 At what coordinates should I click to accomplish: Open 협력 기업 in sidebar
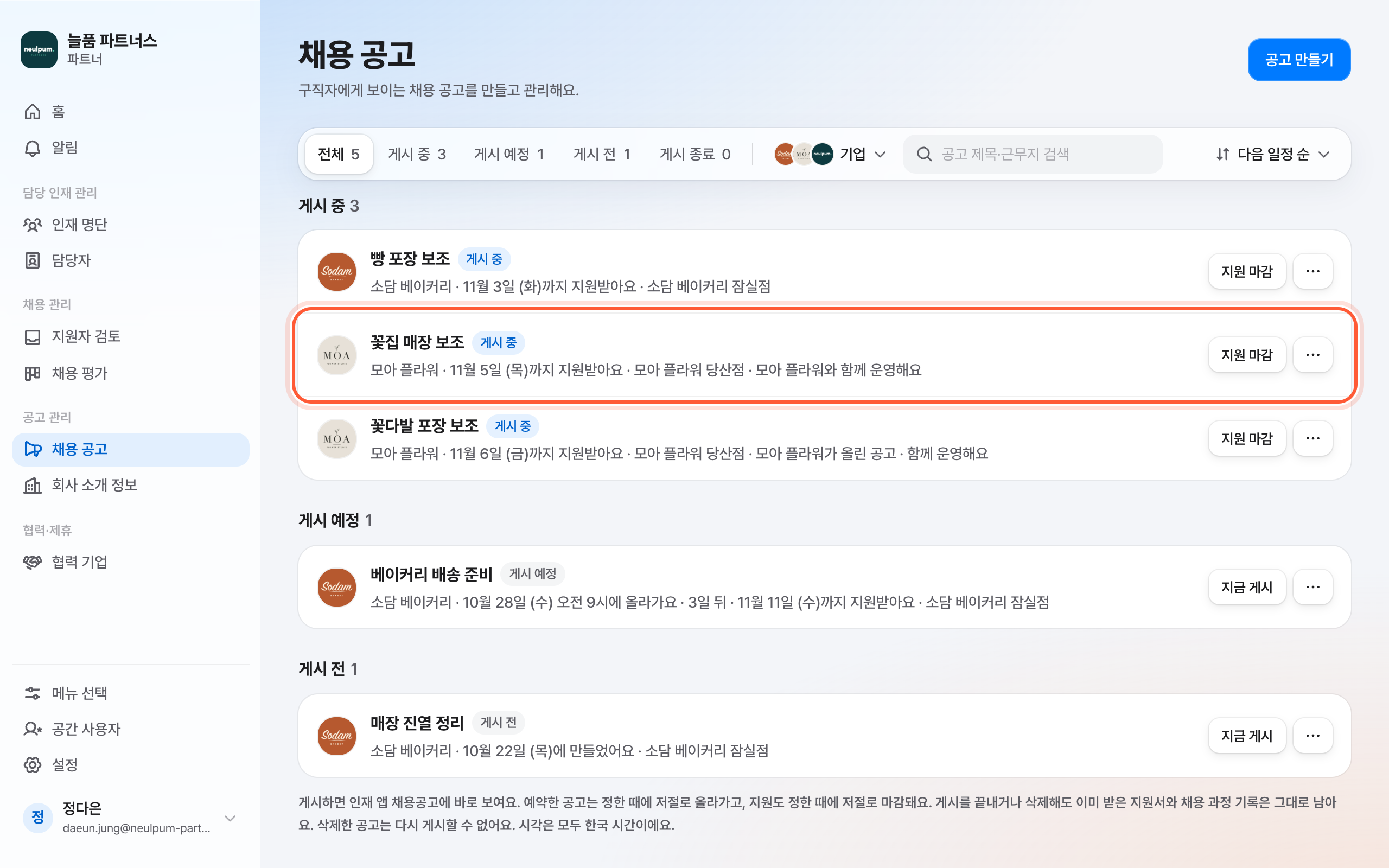click(x=130, y=562)
